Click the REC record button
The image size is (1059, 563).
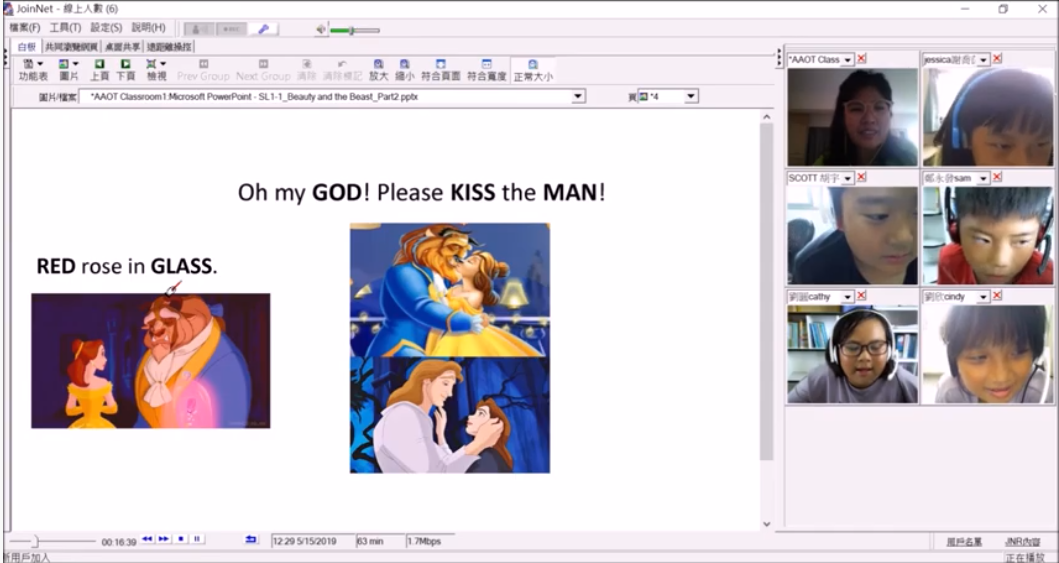[x=232, y=29]
